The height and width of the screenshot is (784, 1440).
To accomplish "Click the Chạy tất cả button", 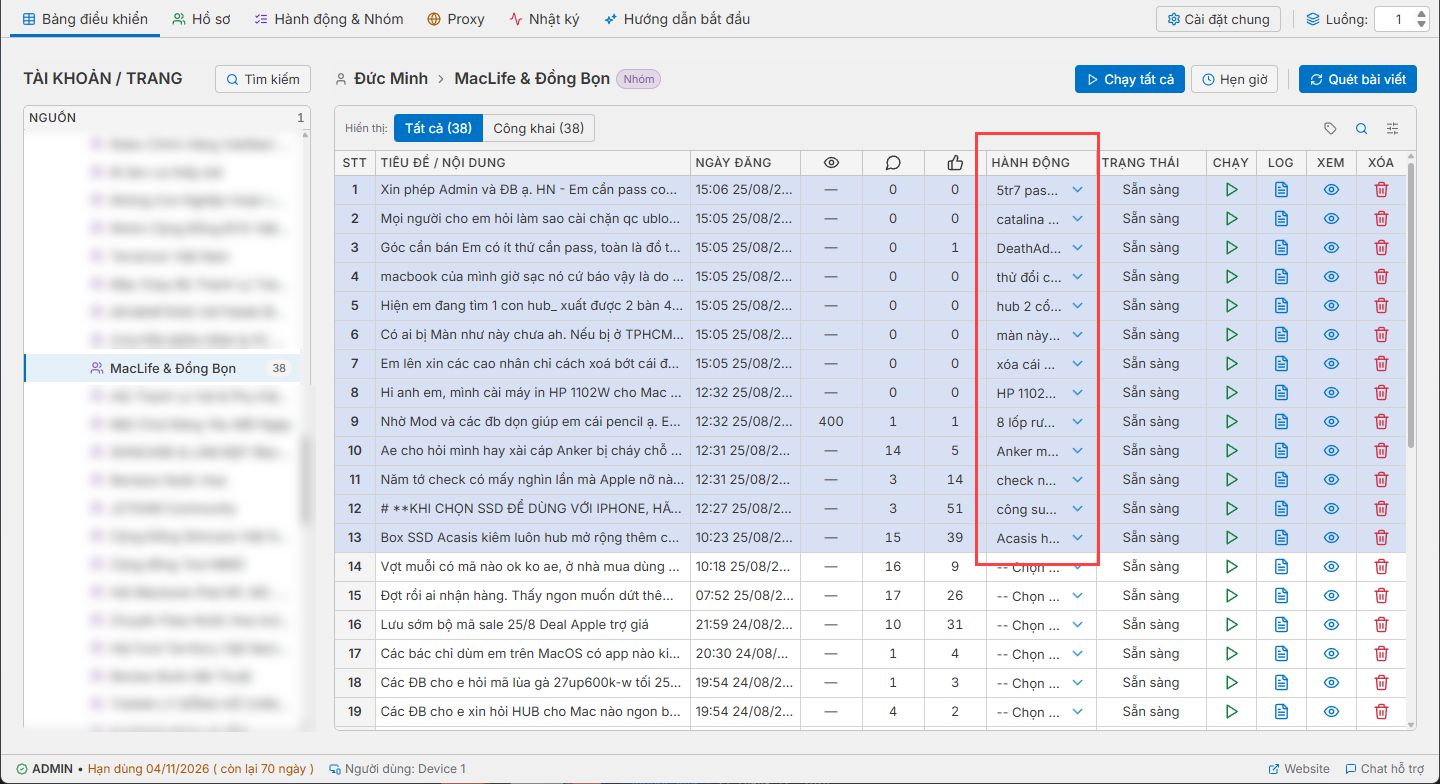I will click(x=1129, y=79).
